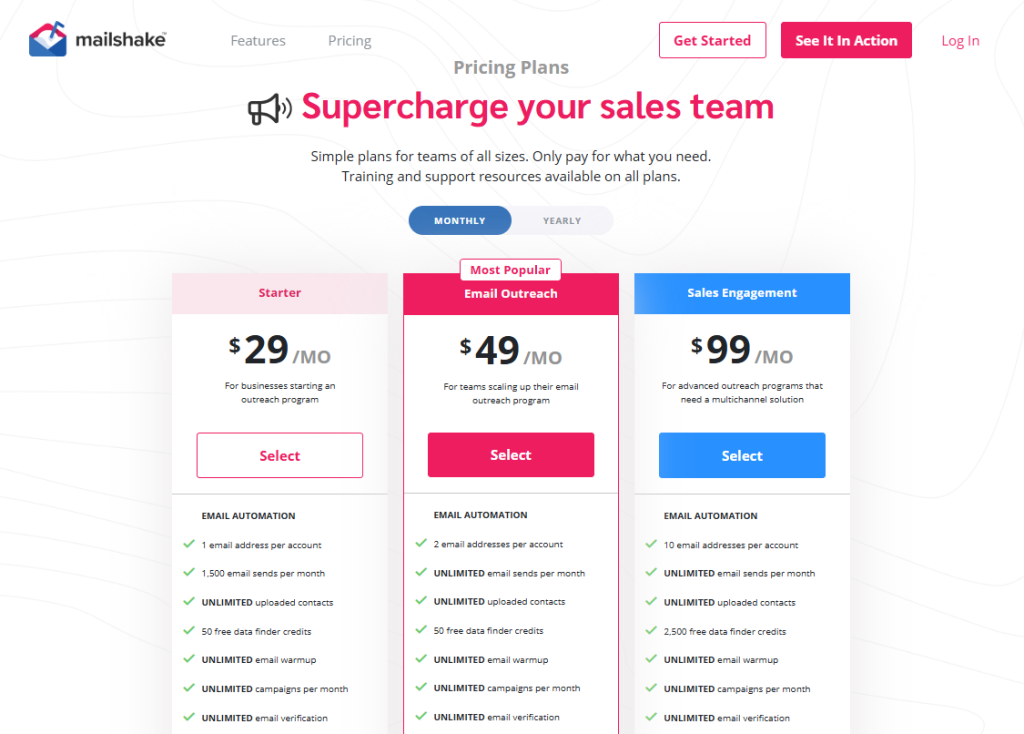Click the checkmark beside 10 email addresses per account
The width and height of the screenshot is (1024, 734).
(652, 545)
